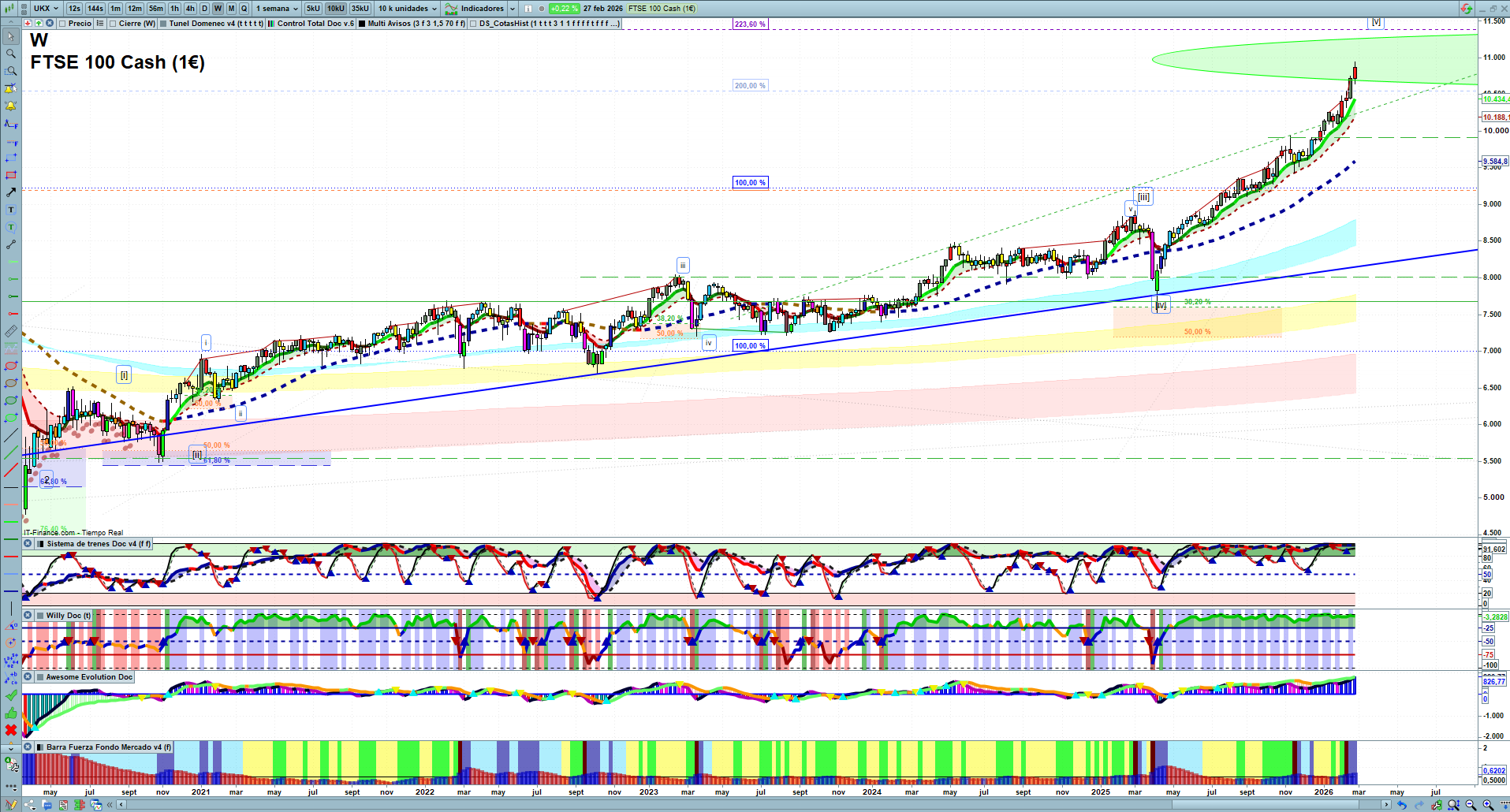Image resolution: width=1510 pixels, height=812 pixels.
Task: Select the brown ellipse drawing tool
Action: [11, 383]
